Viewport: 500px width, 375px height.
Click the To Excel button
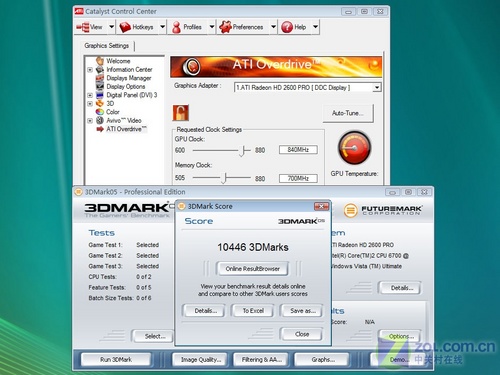253,311
